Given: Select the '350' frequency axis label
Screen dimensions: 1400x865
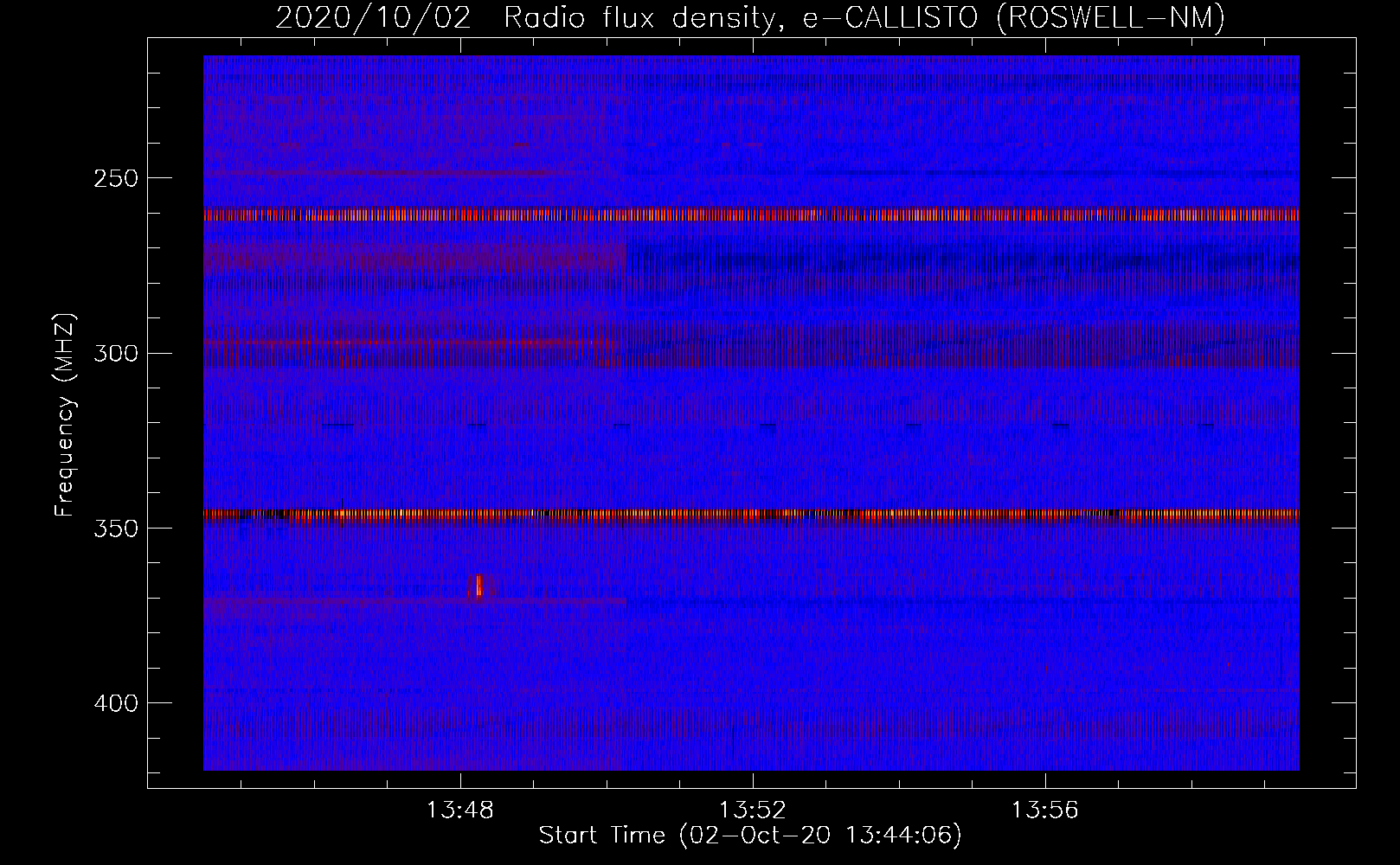Looking at the screenshot, I should coord(114,528).
